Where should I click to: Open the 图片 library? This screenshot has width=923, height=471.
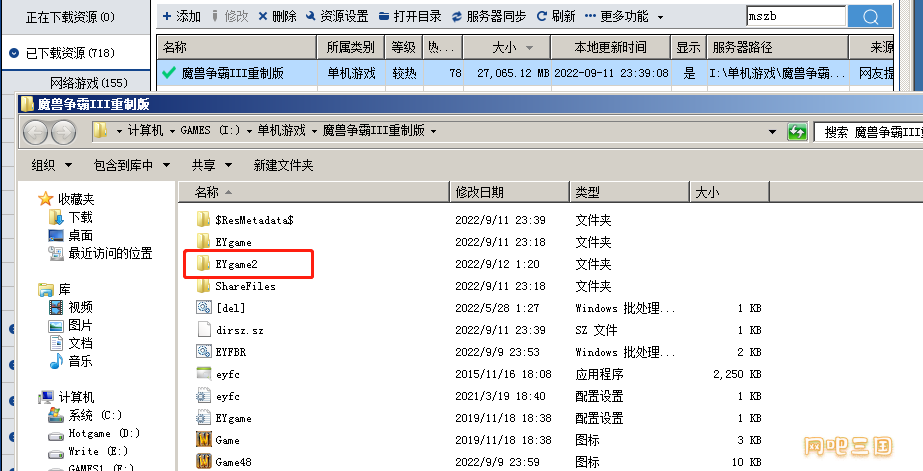click(x=80, y=325)
